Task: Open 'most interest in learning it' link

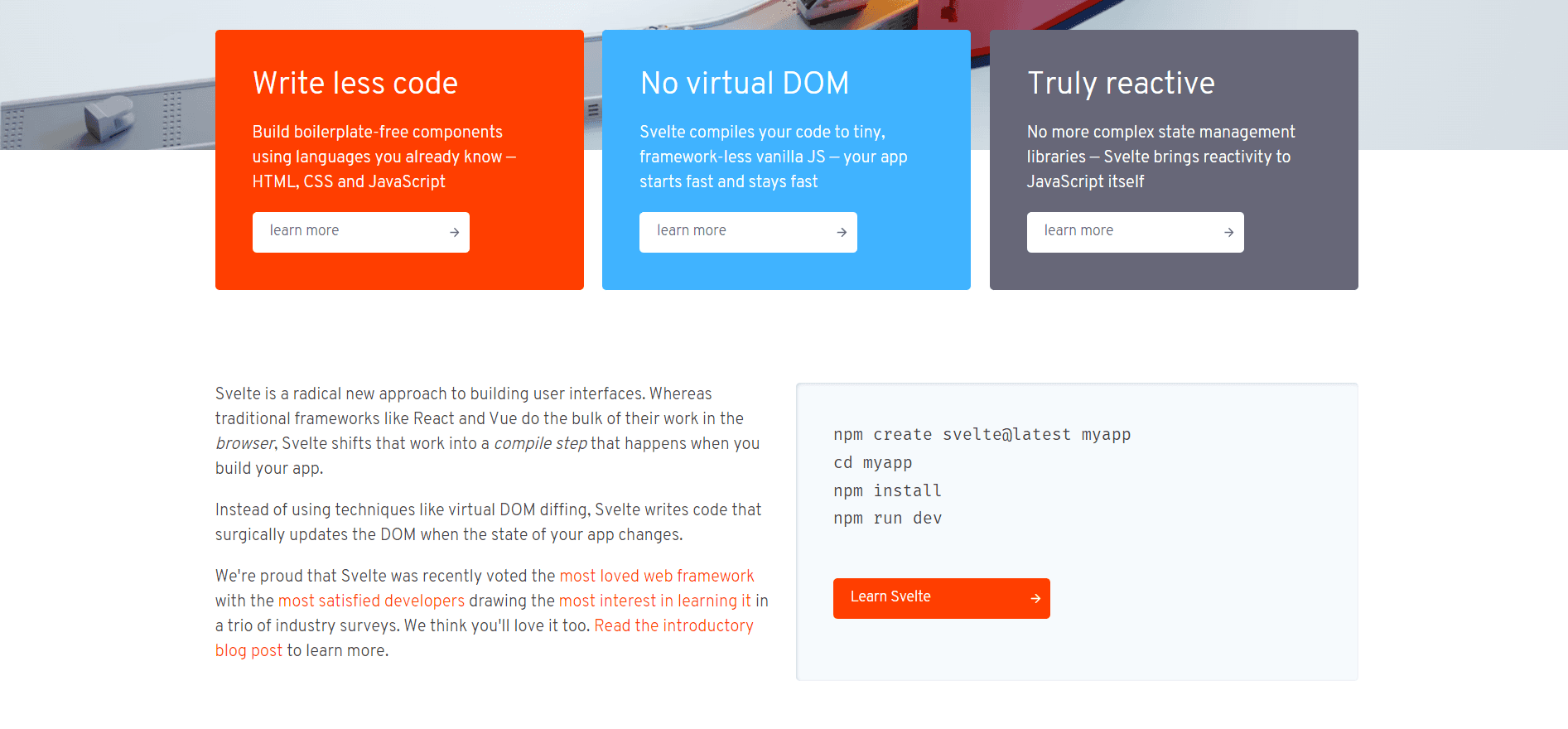Action: tap(654, 601)
